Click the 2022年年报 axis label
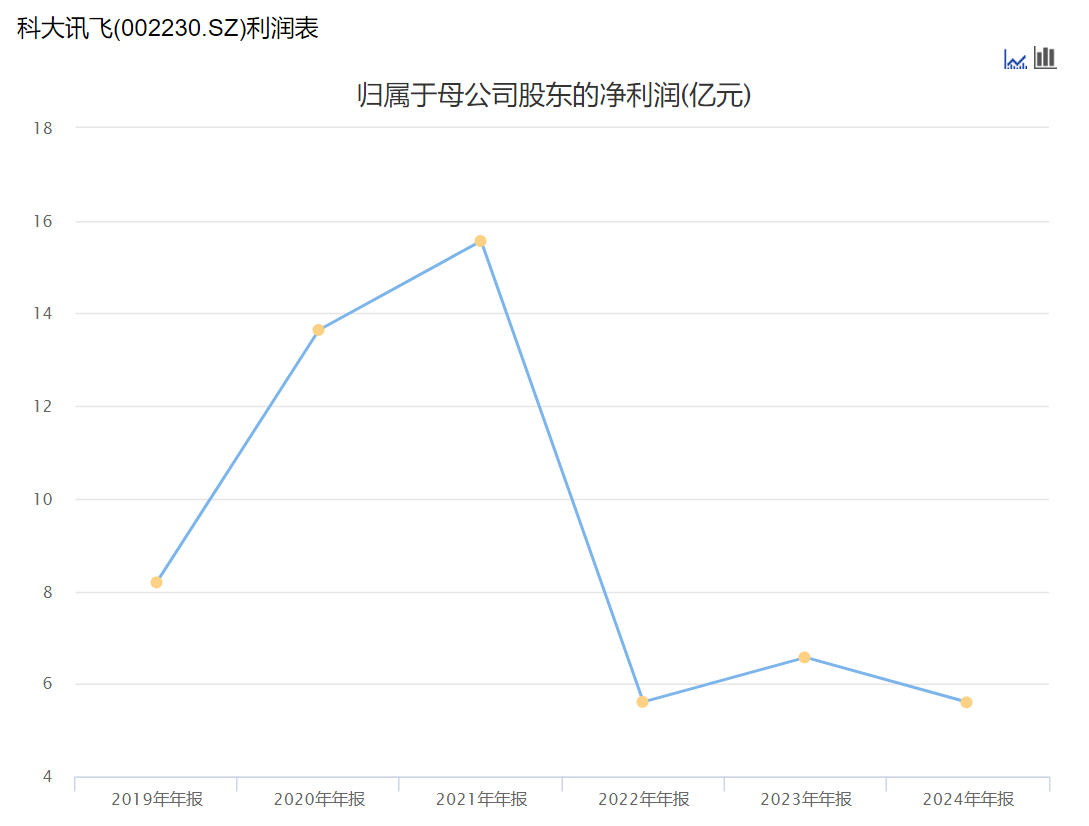 pos(644,799)
